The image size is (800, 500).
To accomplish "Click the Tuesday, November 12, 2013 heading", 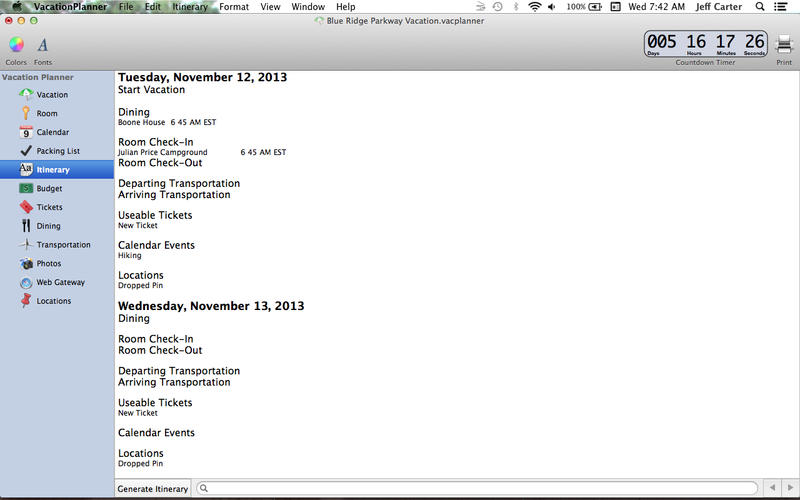I will (203, 77).
